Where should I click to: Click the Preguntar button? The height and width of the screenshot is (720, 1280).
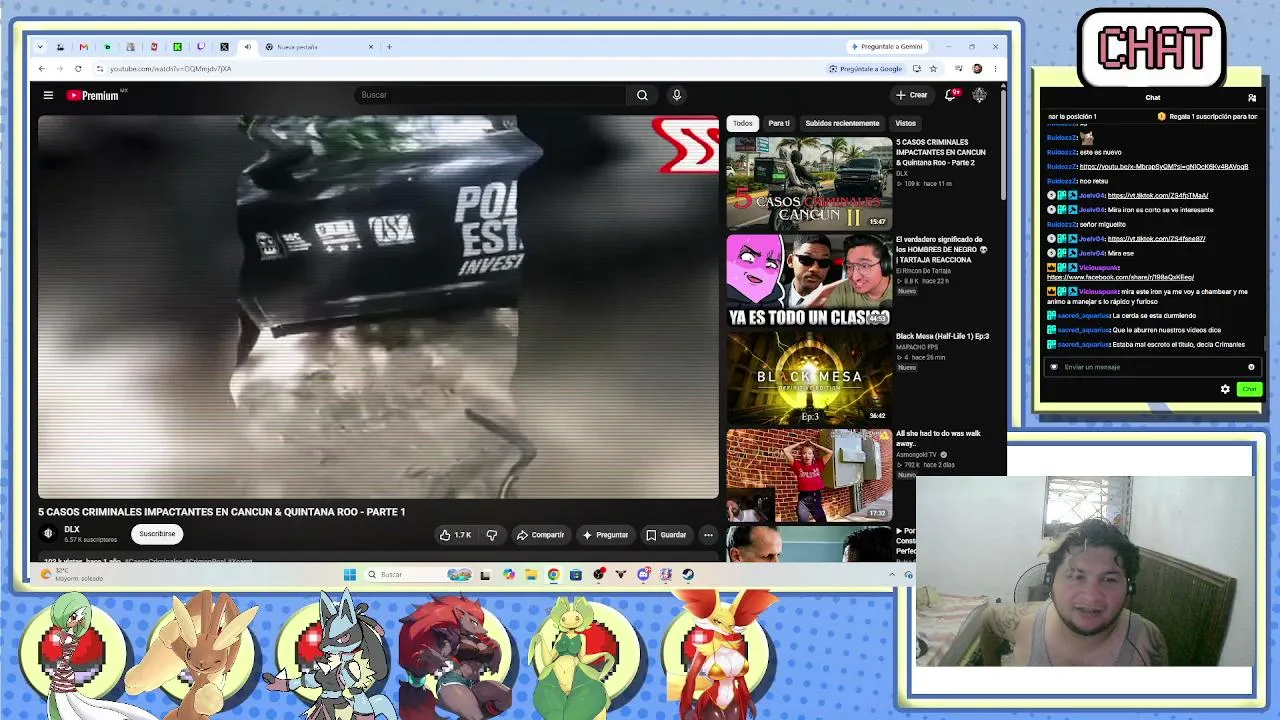tap(605, 535)
